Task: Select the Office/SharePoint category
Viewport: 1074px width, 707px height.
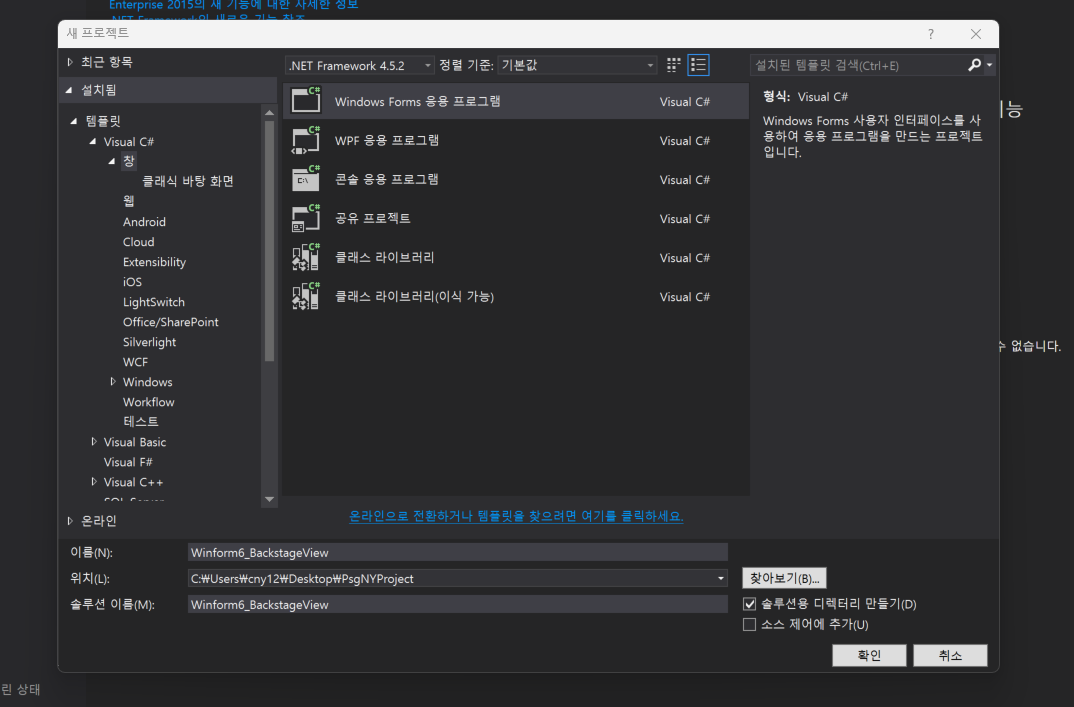Action: [171, 322]
